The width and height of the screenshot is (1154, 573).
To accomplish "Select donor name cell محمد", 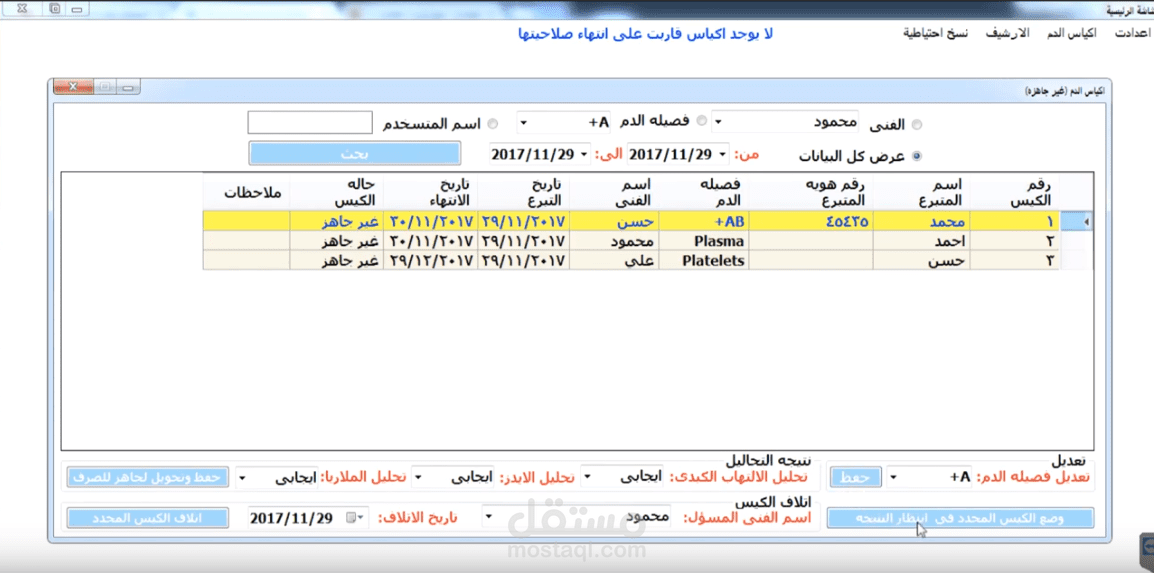I will tap(921, 221).
